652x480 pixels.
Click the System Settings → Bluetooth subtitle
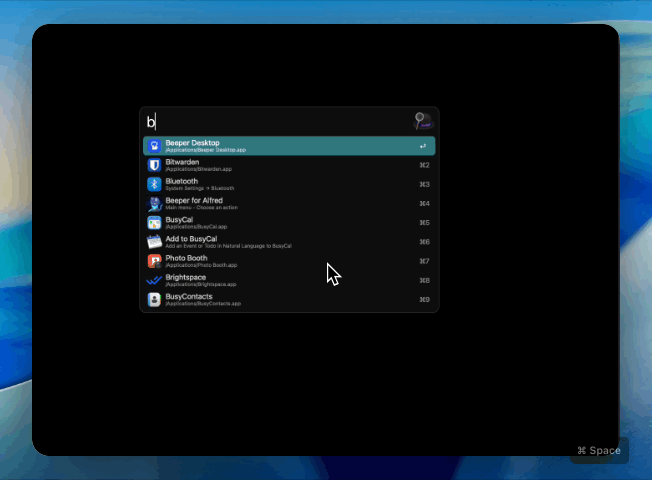coord(200,188)
